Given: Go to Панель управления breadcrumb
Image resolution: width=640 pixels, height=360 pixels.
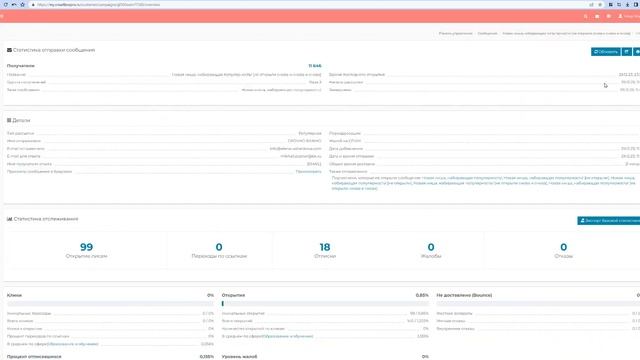Looking at the screenshot, I should [x=456, y=33].
